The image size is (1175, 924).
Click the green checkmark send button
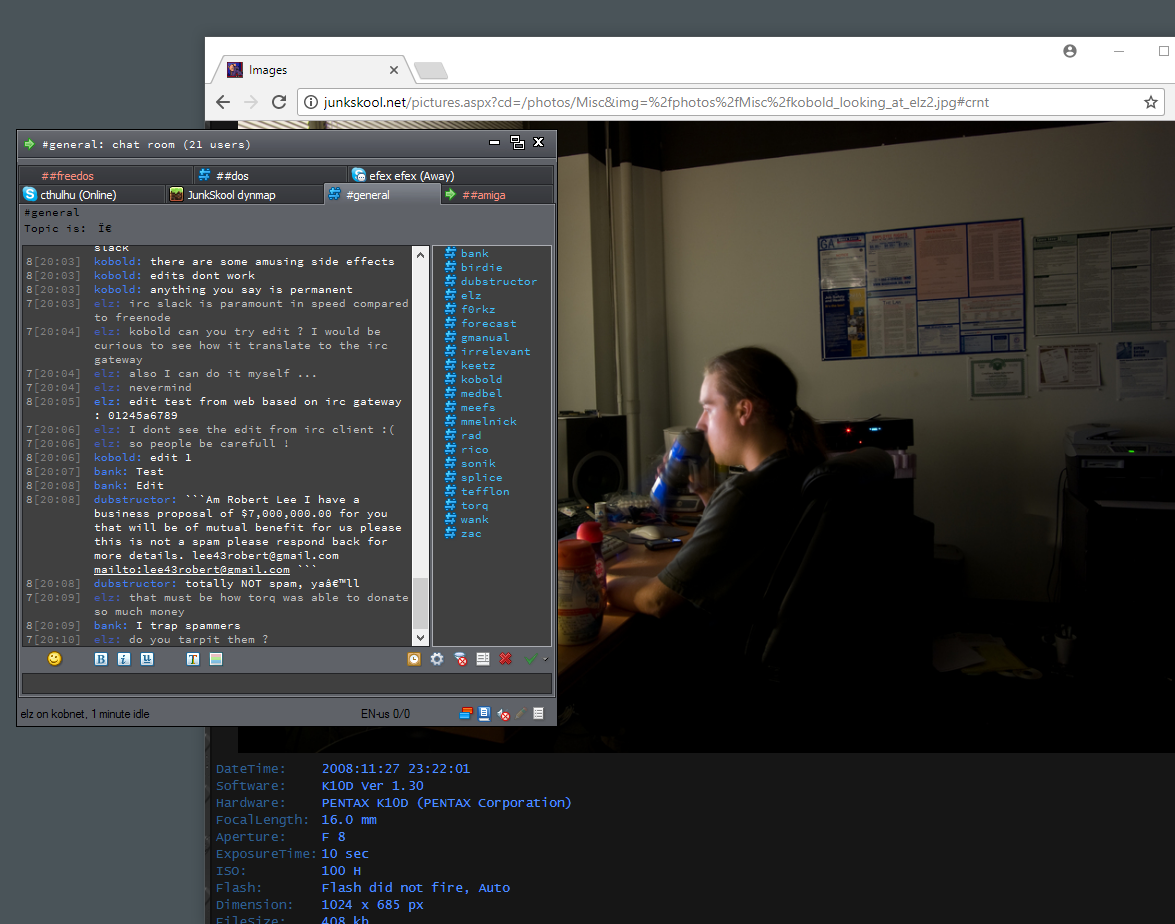pos(531,659)
